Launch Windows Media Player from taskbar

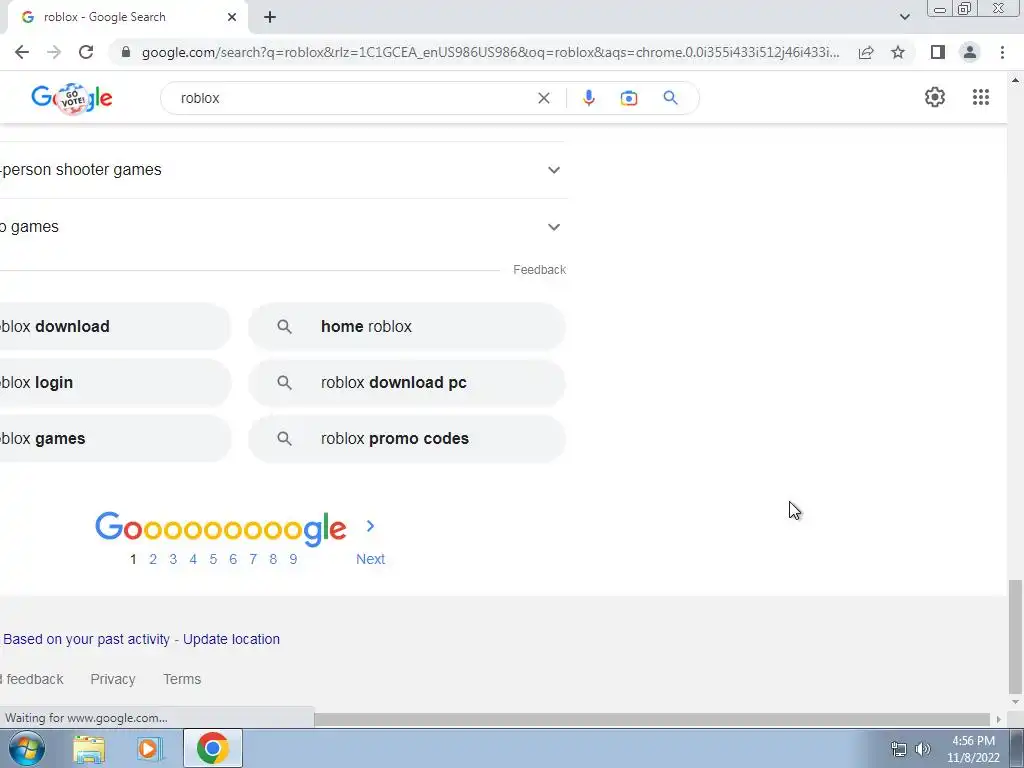(x=150, y=748)
